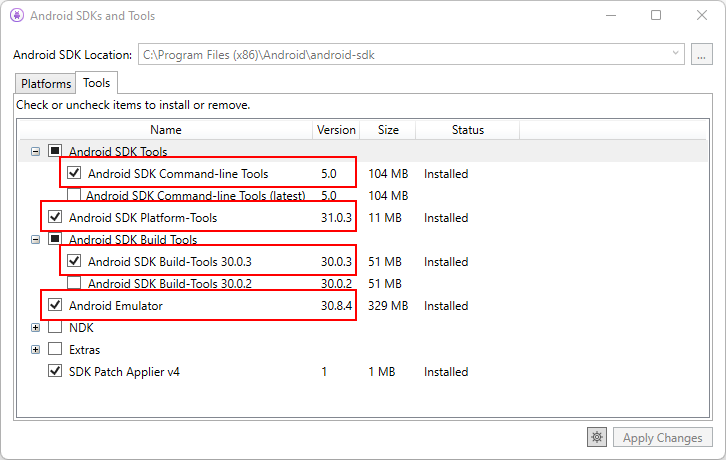Expand the Extras tree node
Screen dimensions: 726x460
pos(35,350)
